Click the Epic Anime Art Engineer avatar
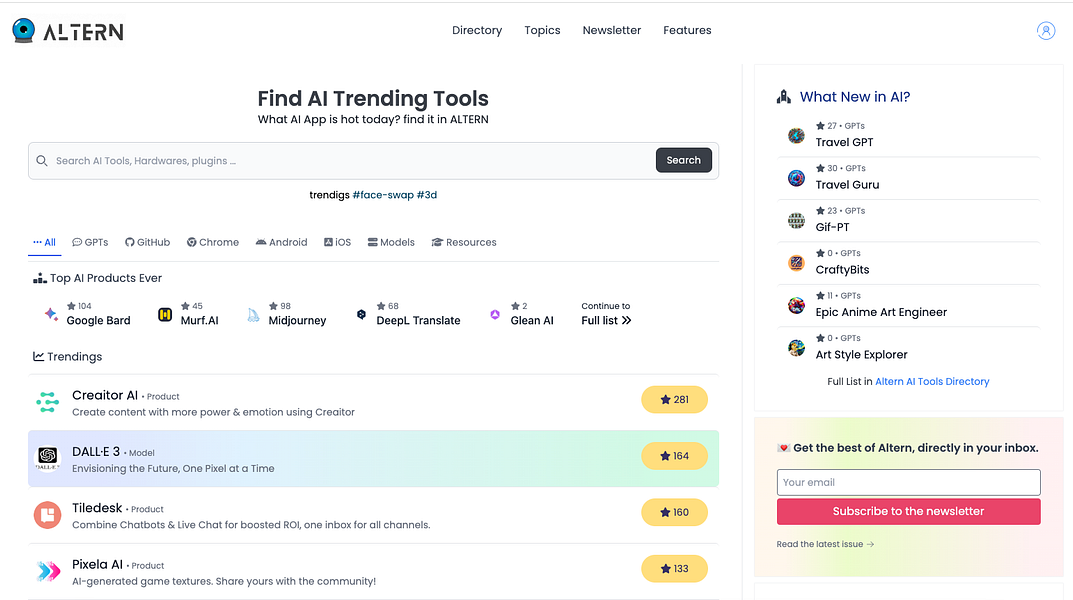 (x=796, y=305)
